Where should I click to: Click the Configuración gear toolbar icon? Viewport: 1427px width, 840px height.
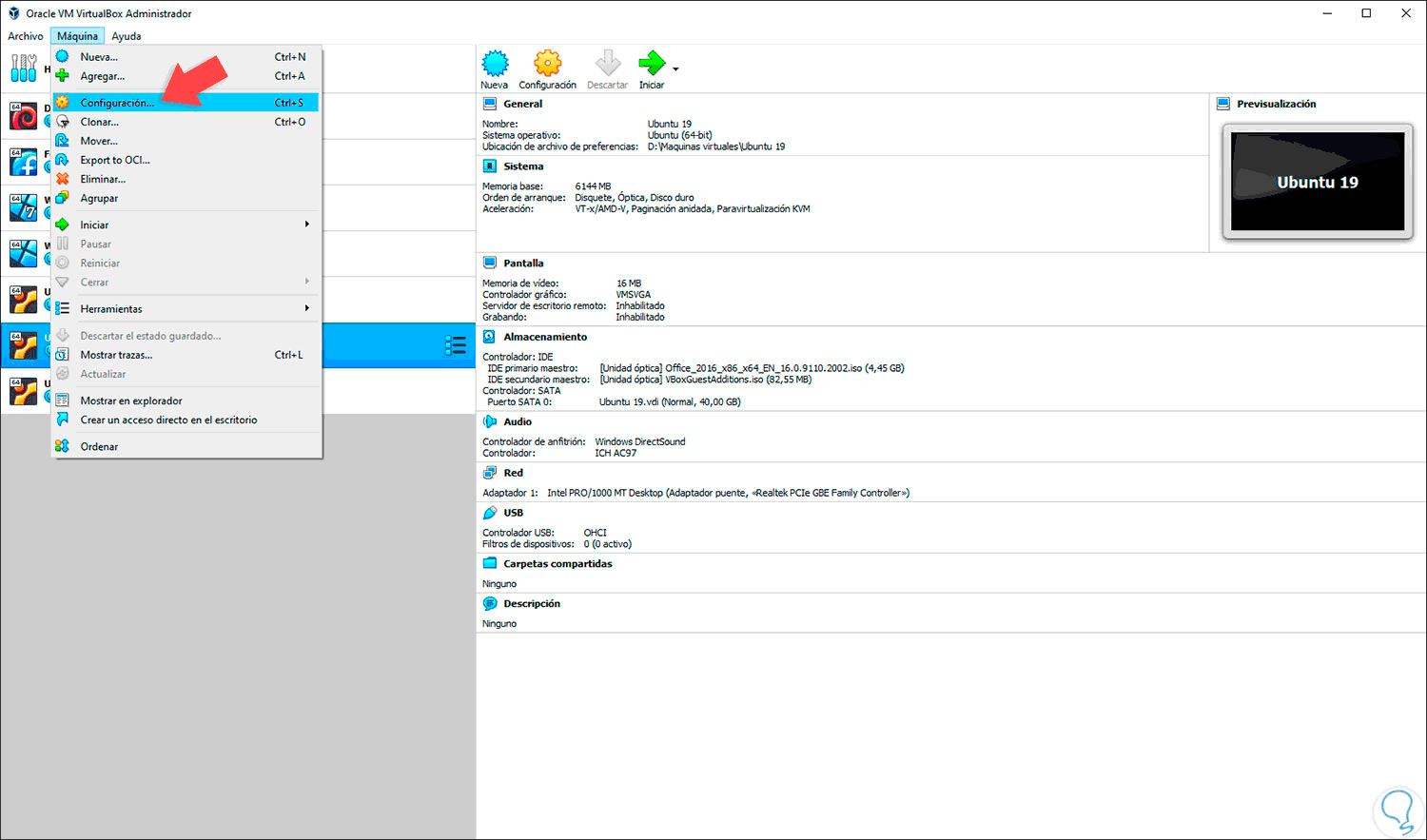coord(547,64)
